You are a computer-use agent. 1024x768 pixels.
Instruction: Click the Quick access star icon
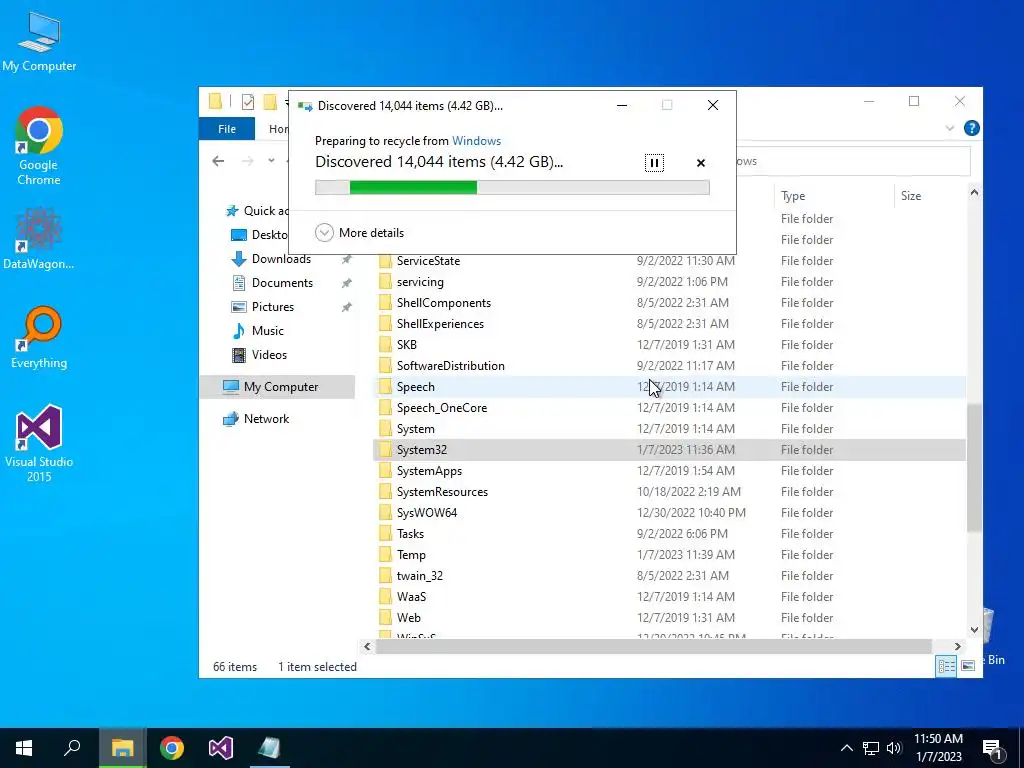pyautogui.click(x=231, y=211)
